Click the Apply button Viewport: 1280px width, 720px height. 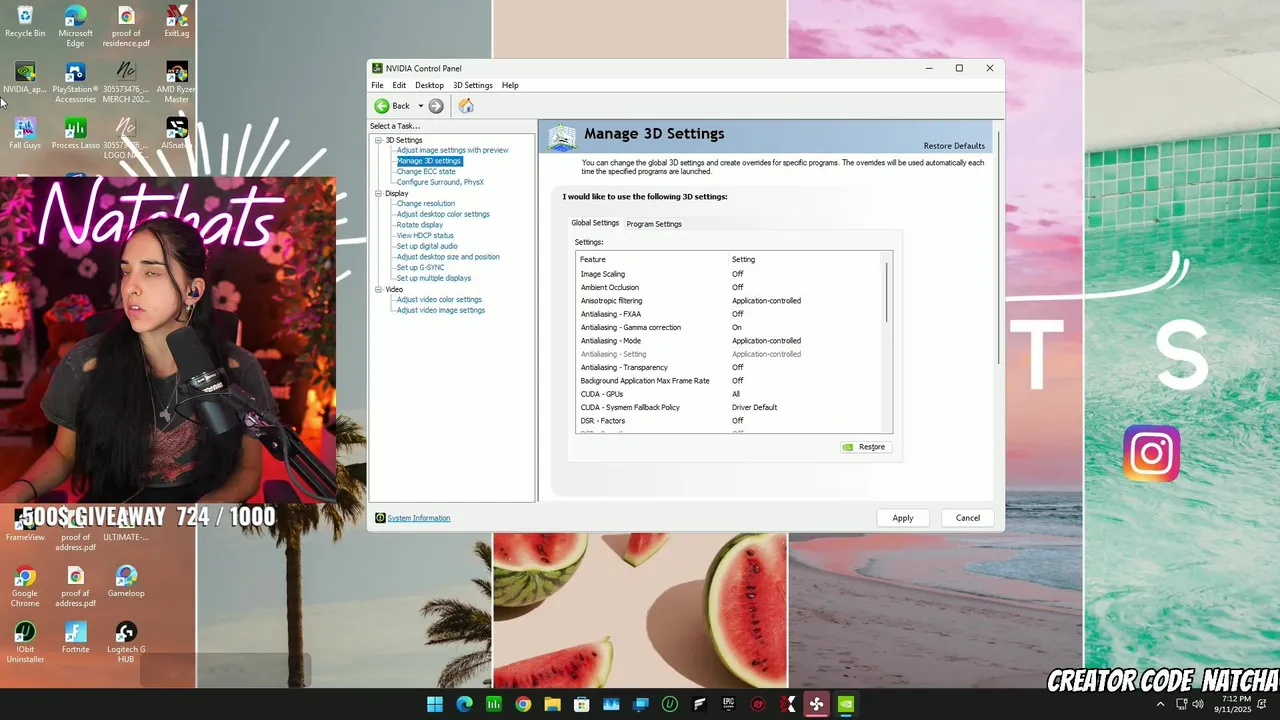click(903, 518)
